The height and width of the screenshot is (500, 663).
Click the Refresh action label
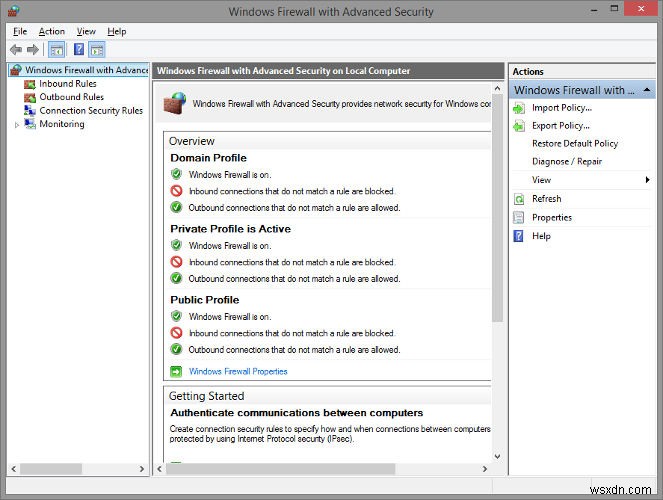pyautogui.click(x=547, y=199)
